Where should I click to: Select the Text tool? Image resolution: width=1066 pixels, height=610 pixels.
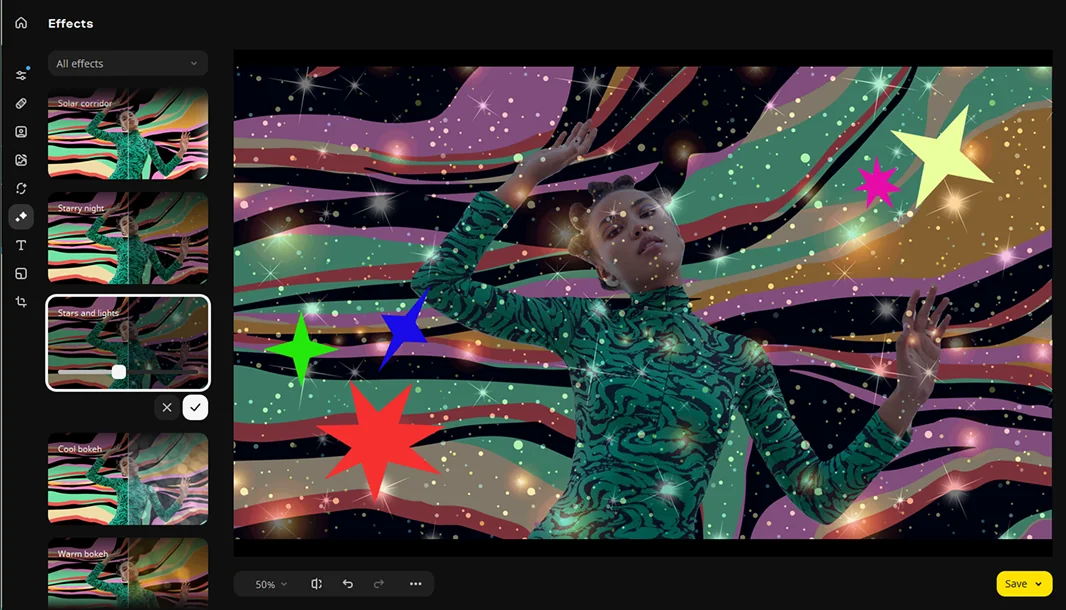click(x=21, y=245)
